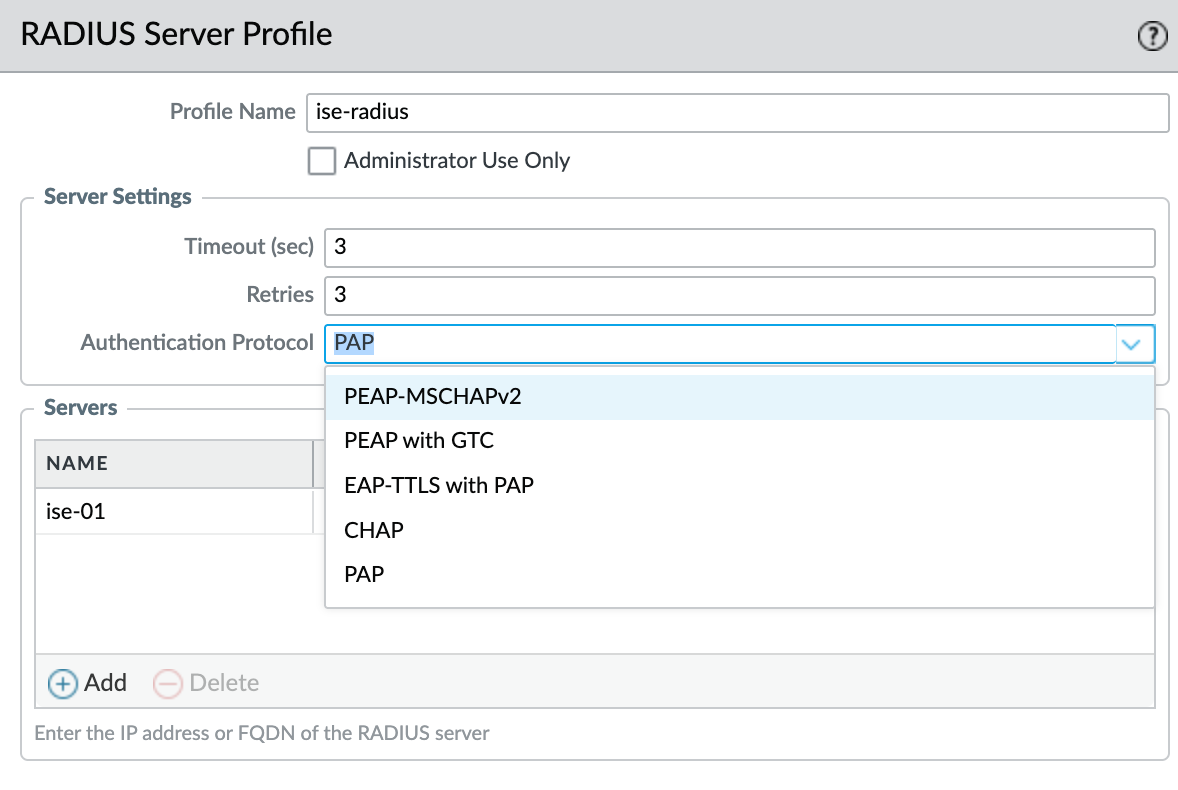Select PEAP-MSCHAPv2 from the protocol list
The image size is (1178, 790).
433,396
